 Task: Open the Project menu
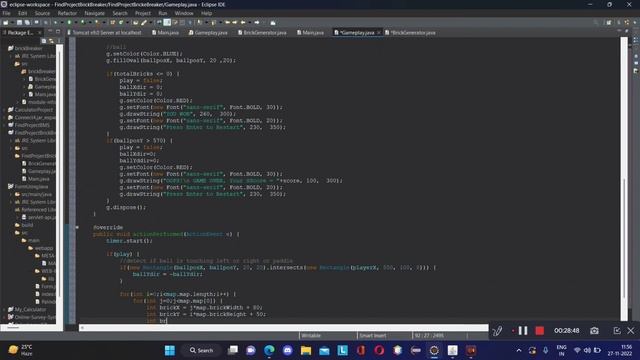coord(143,13)
